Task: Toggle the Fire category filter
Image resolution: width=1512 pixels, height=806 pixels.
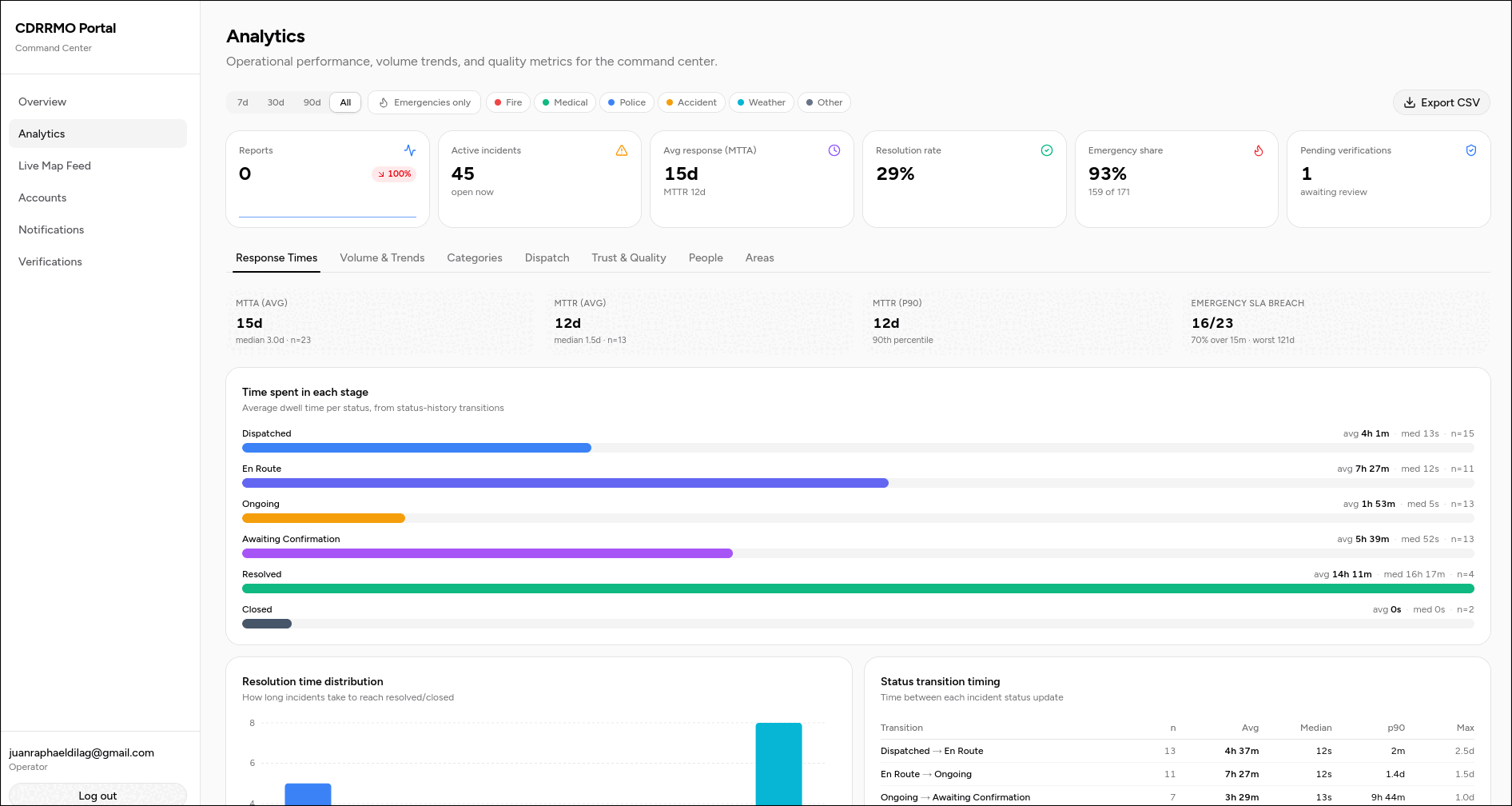Action: [x=508, y=102]
